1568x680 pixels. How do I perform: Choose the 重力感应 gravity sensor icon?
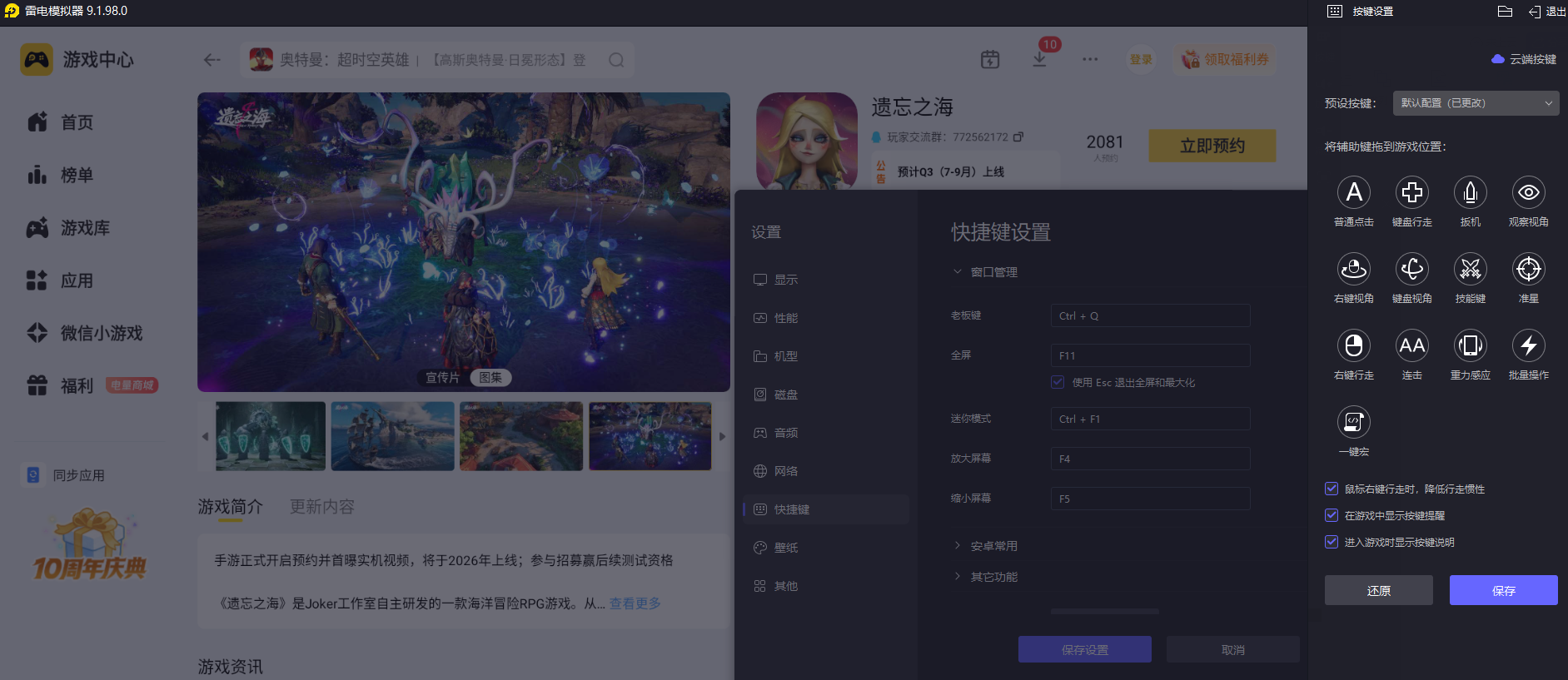point(1471,345)
